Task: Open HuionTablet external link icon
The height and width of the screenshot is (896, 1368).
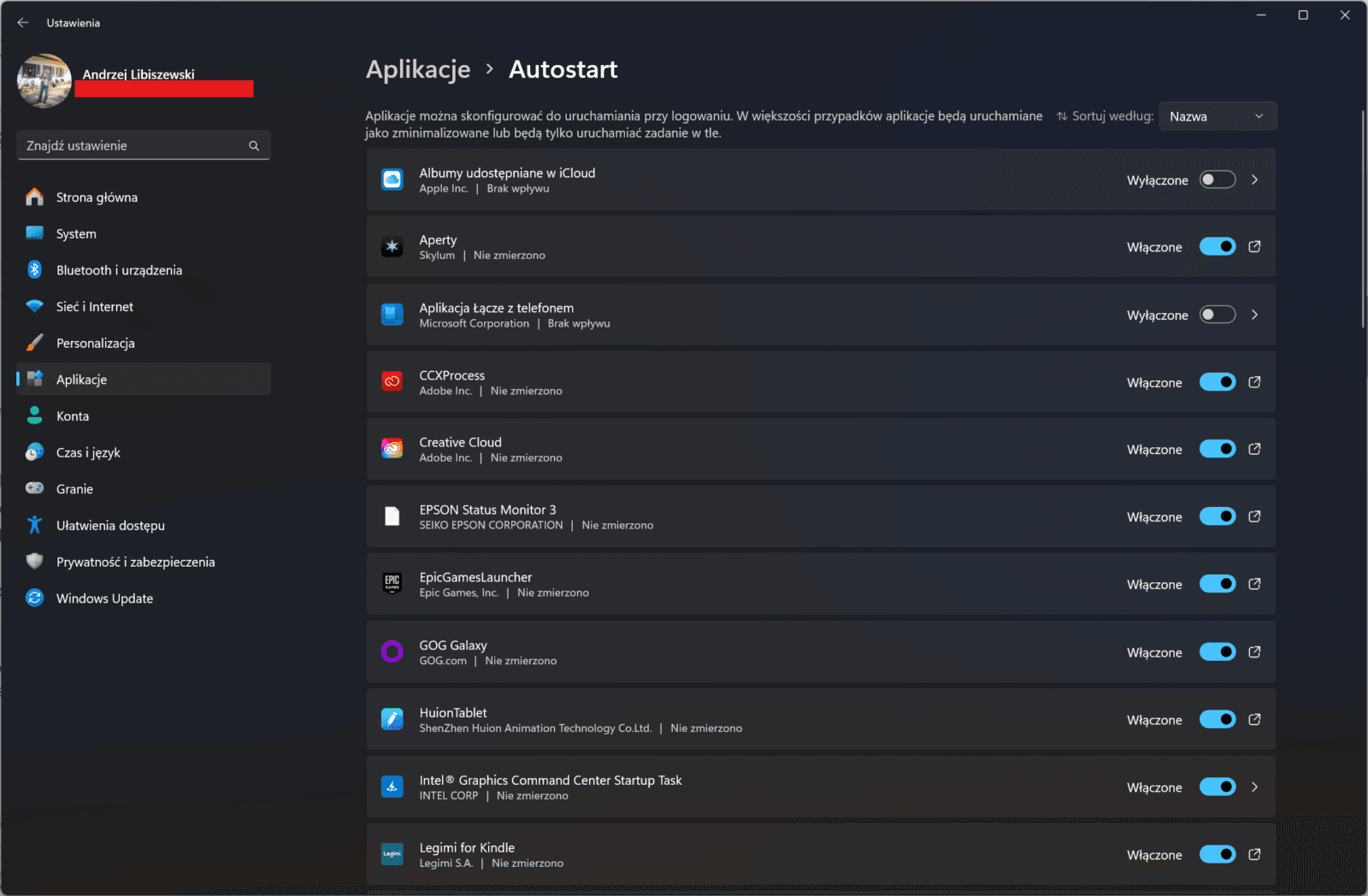Action: coord(1254,719)
